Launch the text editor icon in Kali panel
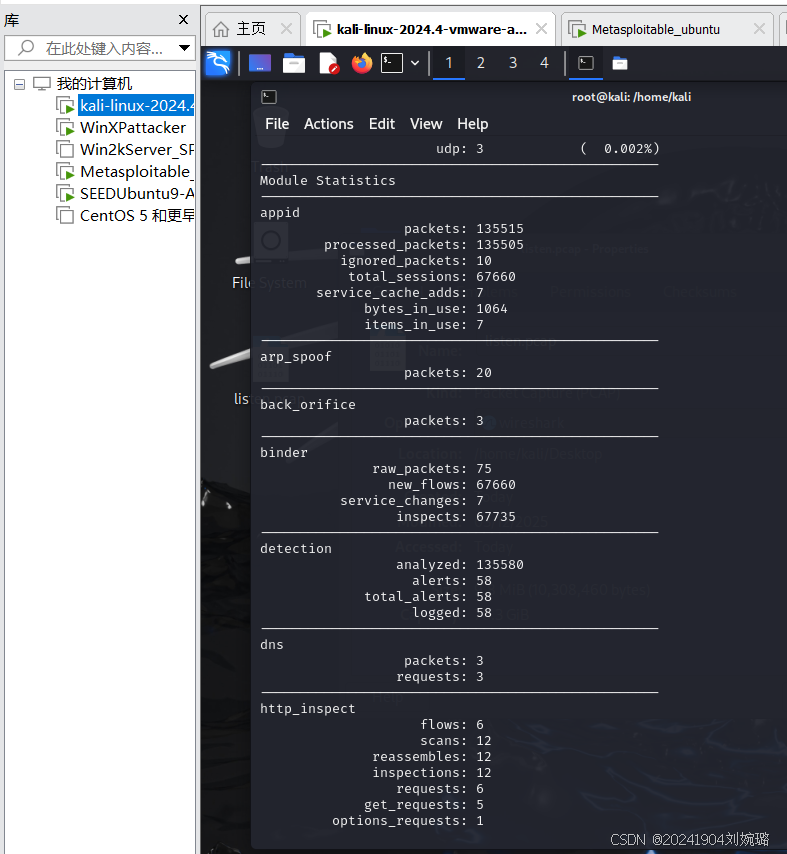Image resolution: width=787 pixels, height=854 pixels. (328, 63)
